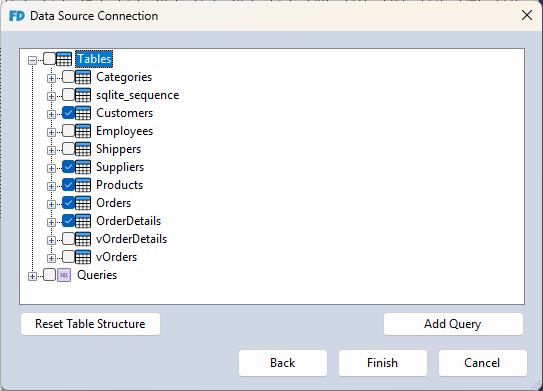The height and width of the screenshot is (391, 543).
Task: Expand the sqlite_sequence node
Action: [51, 97]
